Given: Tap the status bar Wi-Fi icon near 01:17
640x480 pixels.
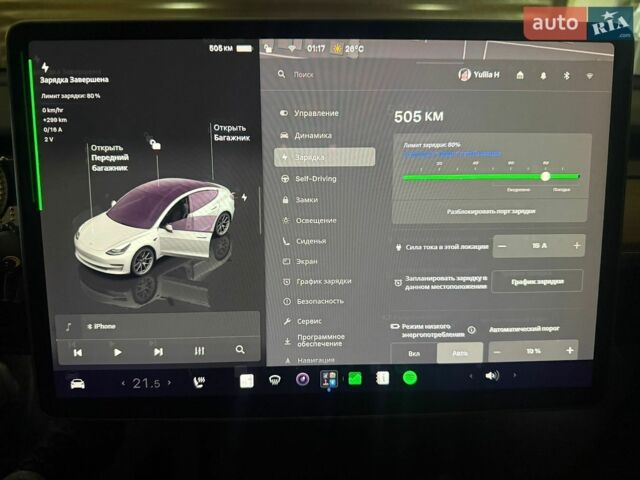Looking at the screenshot, I should [292, 49].
